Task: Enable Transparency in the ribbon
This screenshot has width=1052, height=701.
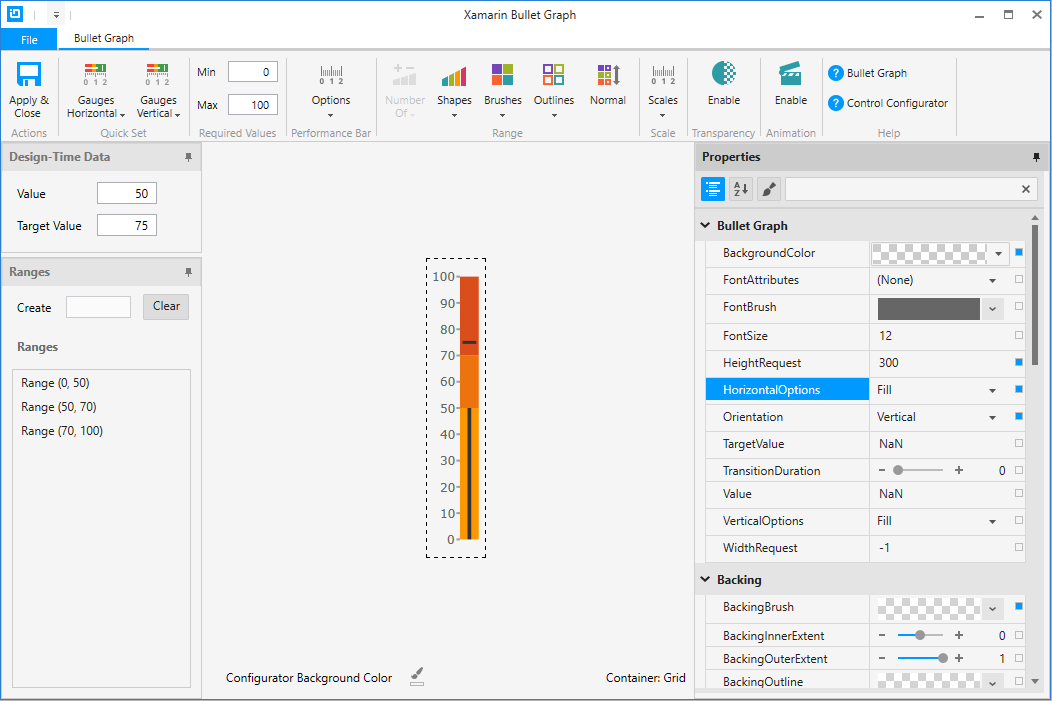Action: [724, 83]
